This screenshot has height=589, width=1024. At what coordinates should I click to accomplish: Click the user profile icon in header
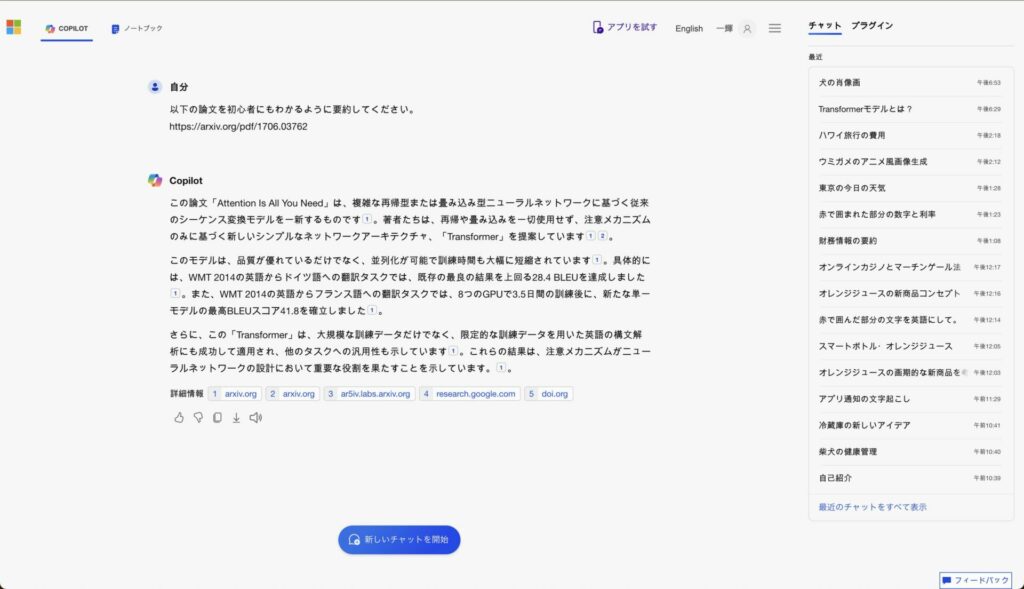746,28
